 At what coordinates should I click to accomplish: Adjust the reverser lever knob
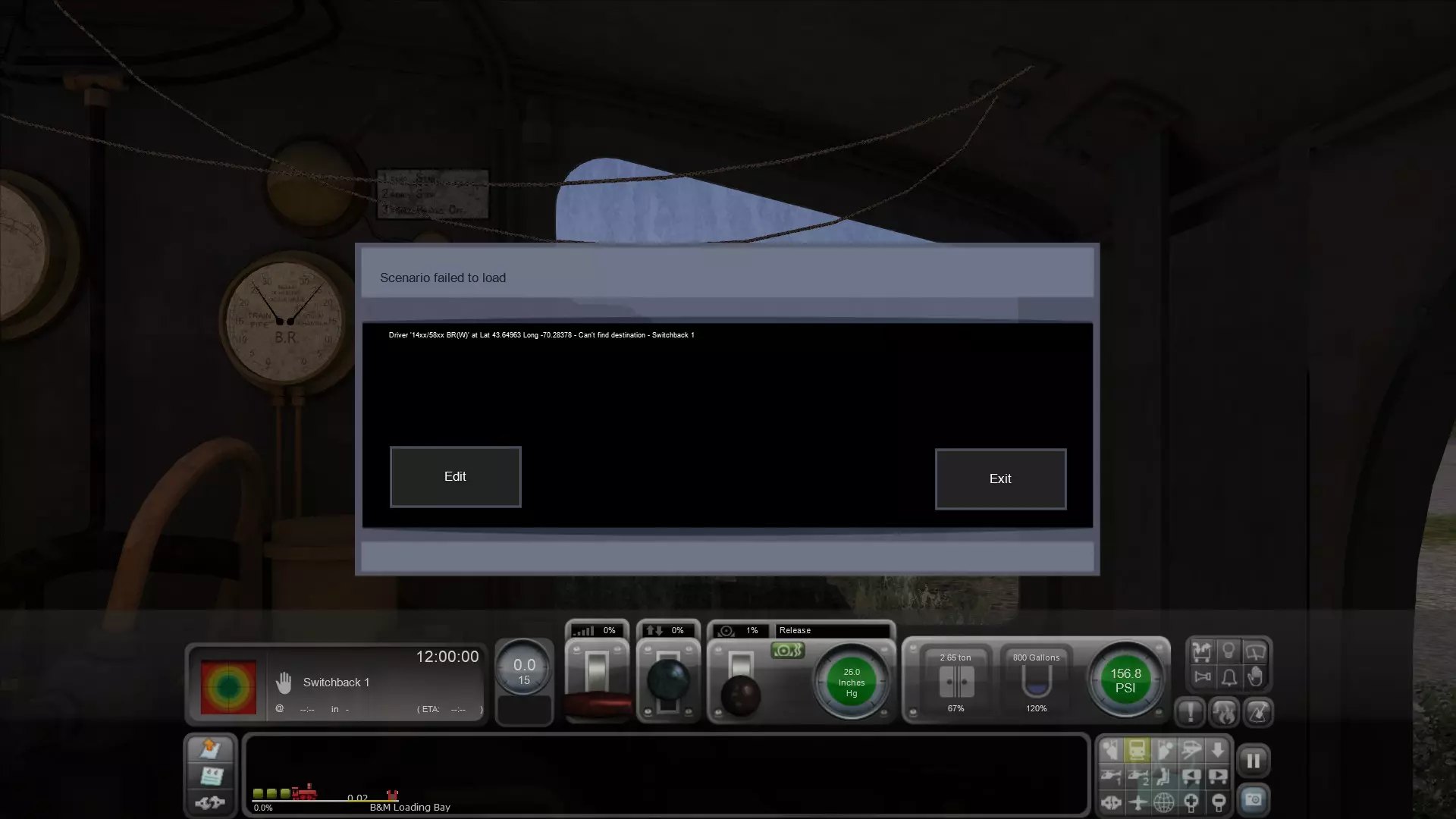667,679
